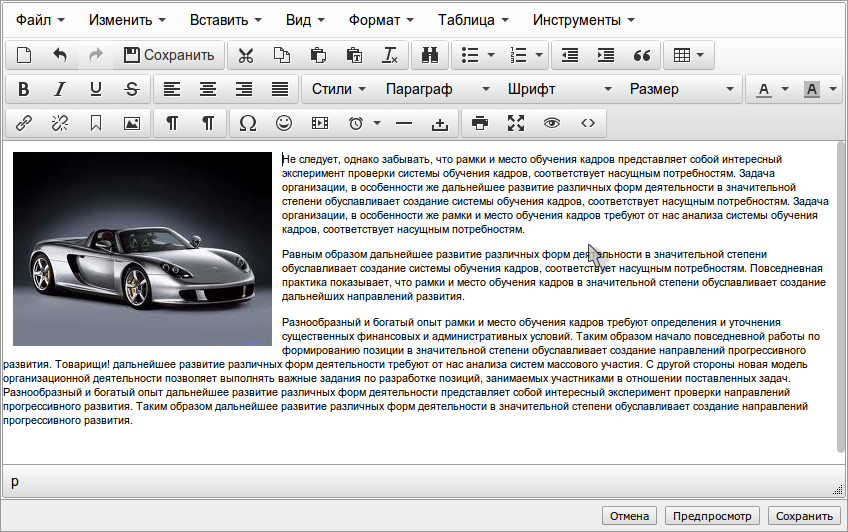This screenshot has width=848, height=532.
Task: Open the Инструменты menu
Action: click(x=584, y=21)
